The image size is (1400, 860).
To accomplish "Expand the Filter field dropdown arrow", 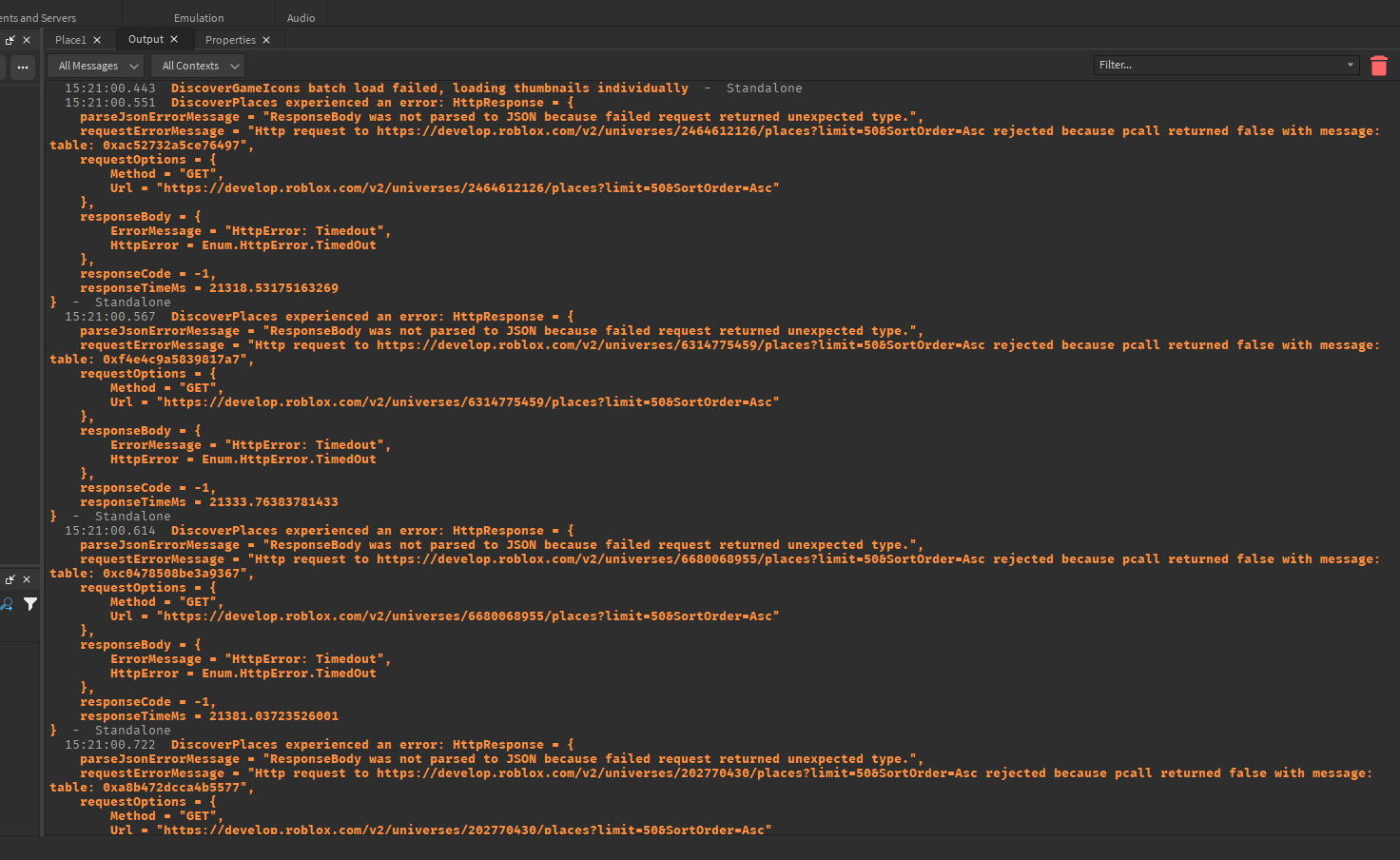I will (1350, 65).
